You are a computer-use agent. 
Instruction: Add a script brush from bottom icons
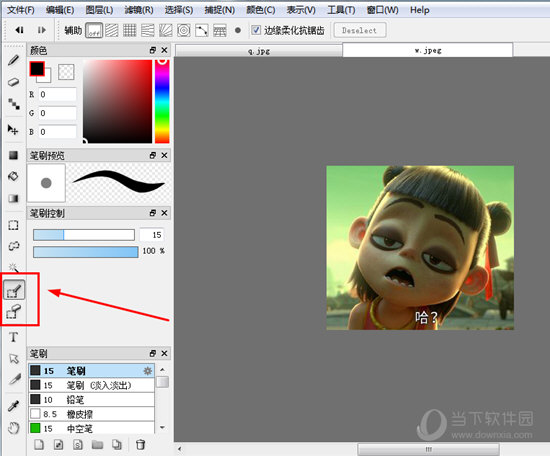coord(78,445)
